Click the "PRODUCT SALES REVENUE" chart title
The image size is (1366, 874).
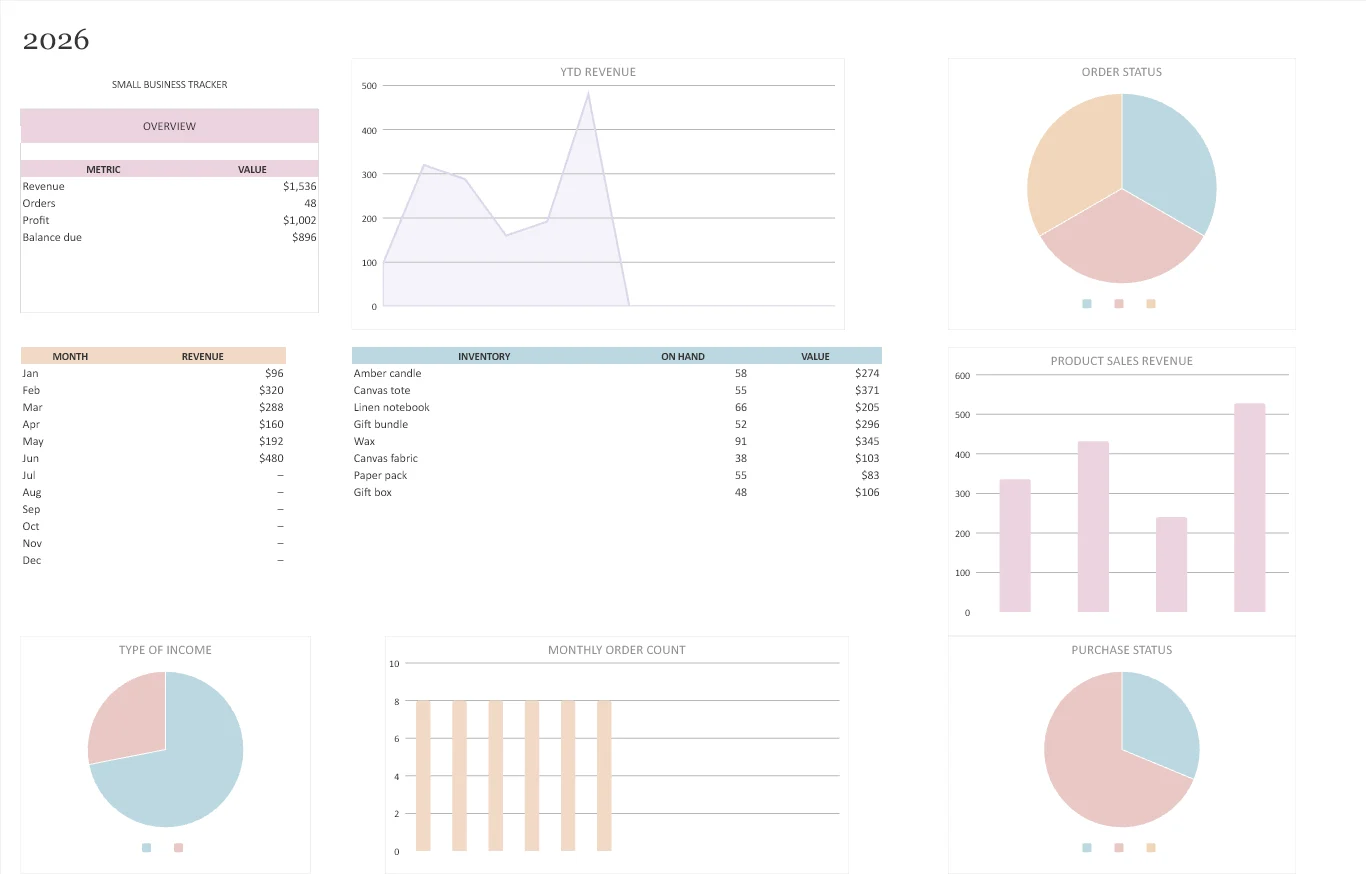click(x=1122, y=361)
